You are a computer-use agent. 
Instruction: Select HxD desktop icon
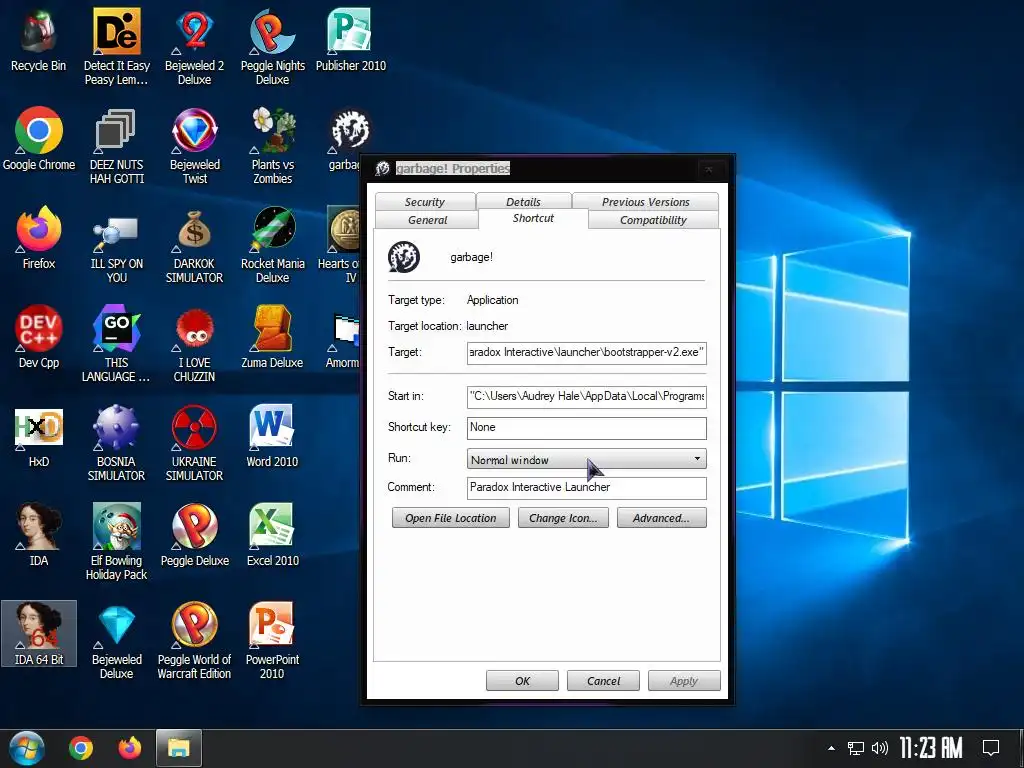39,436
